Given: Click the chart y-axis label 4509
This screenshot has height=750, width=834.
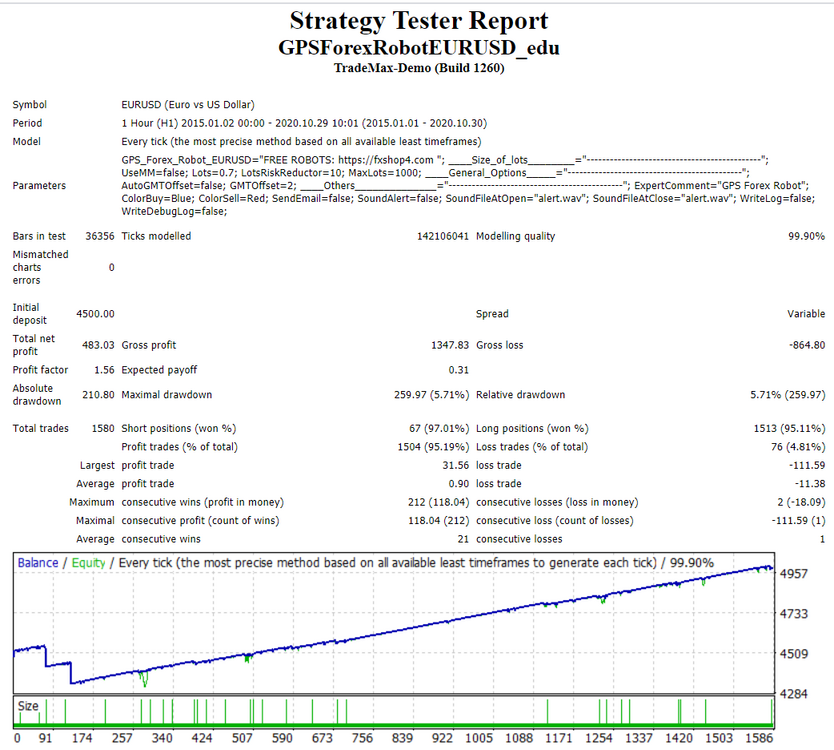Looking at the screenshot, I should point(794,654).
